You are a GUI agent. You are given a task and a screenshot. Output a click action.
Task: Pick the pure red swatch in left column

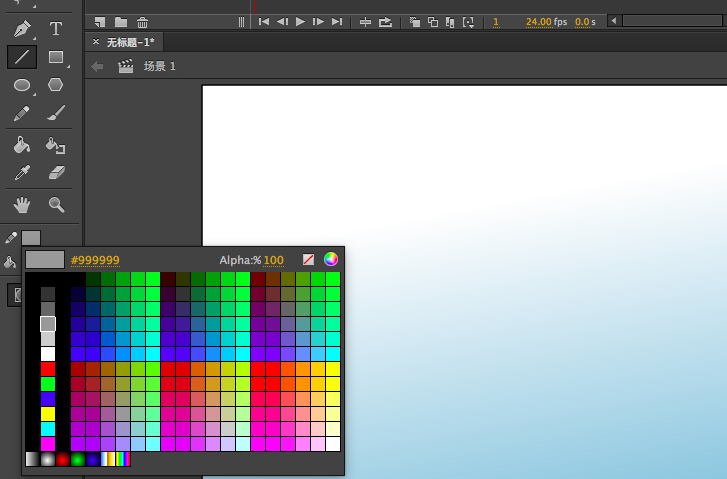pos(48,369)
